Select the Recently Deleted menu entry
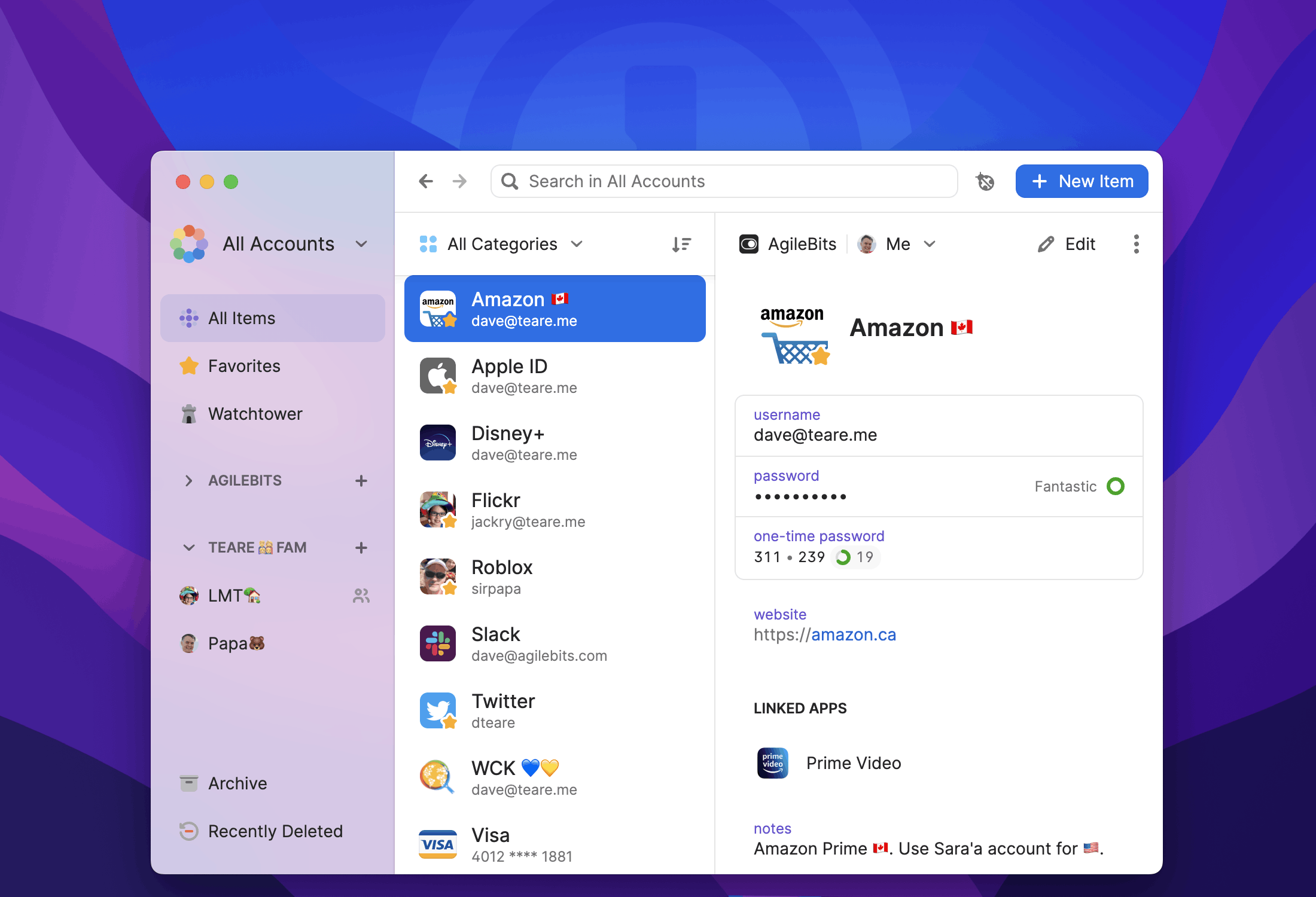This screenshot has height=897, width=1316. 275,830
